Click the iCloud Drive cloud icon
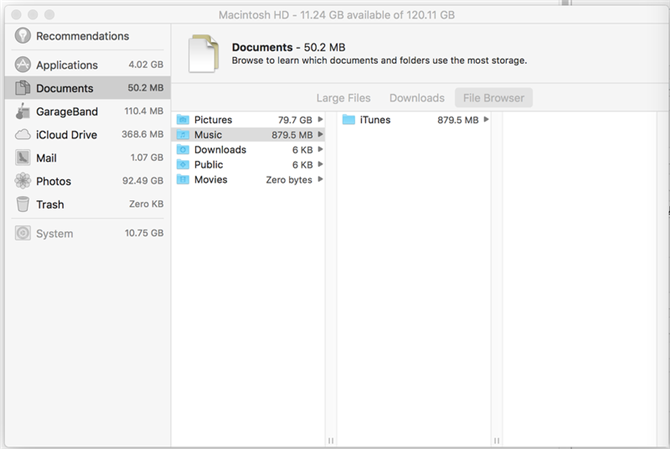Viewport: 670px width, 449px height. pyautogui.click(x=23, y=135)
